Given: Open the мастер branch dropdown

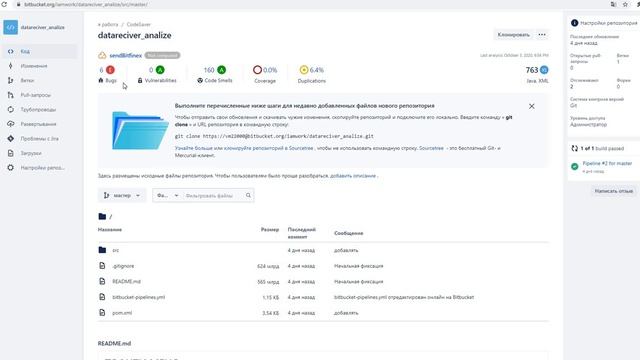Looking at the screenshot, I should pyautogui.click(x=122, y=196).
